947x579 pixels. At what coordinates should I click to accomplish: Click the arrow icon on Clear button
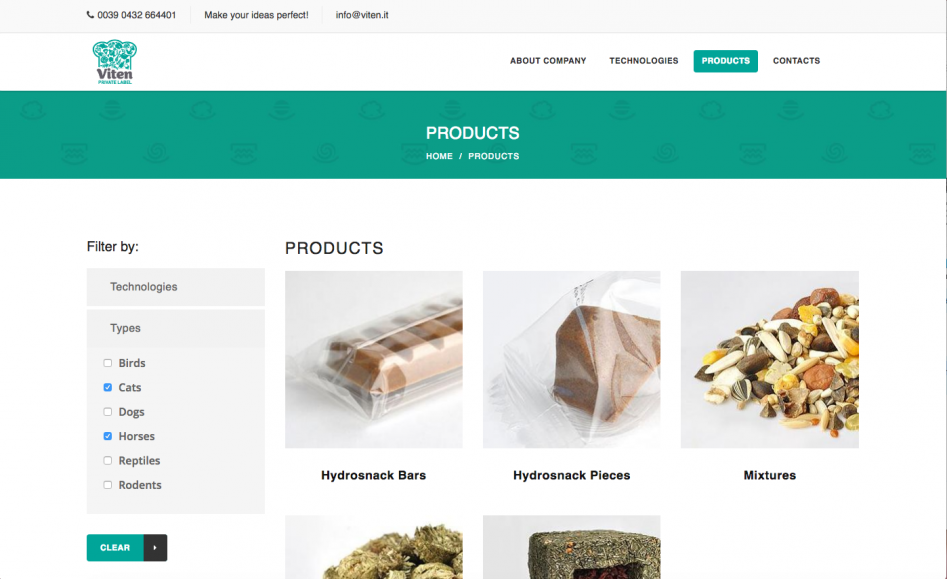pyautogui.click(x=155, y=548)
